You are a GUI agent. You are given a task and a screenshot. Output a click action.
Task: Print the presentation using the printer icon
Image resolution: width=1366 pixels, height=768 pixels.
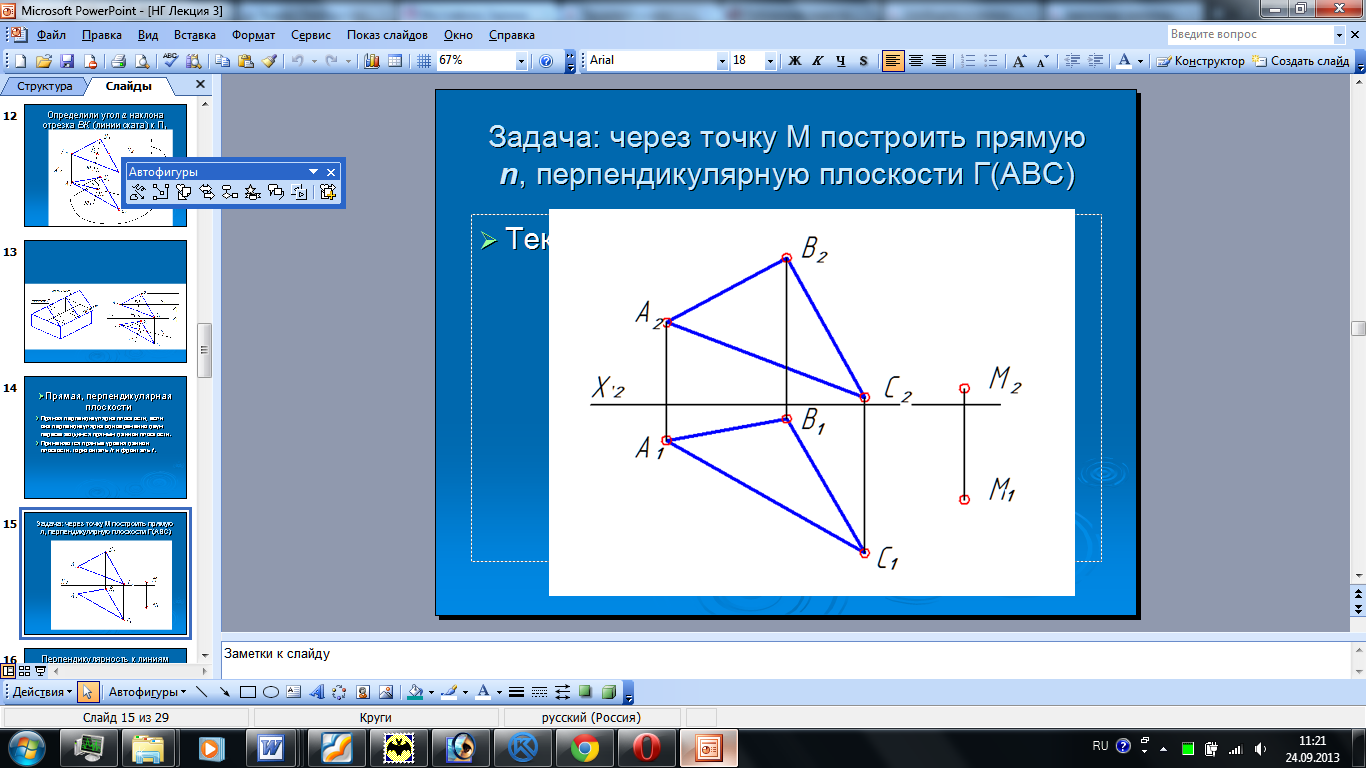click(x=118, y=61)
